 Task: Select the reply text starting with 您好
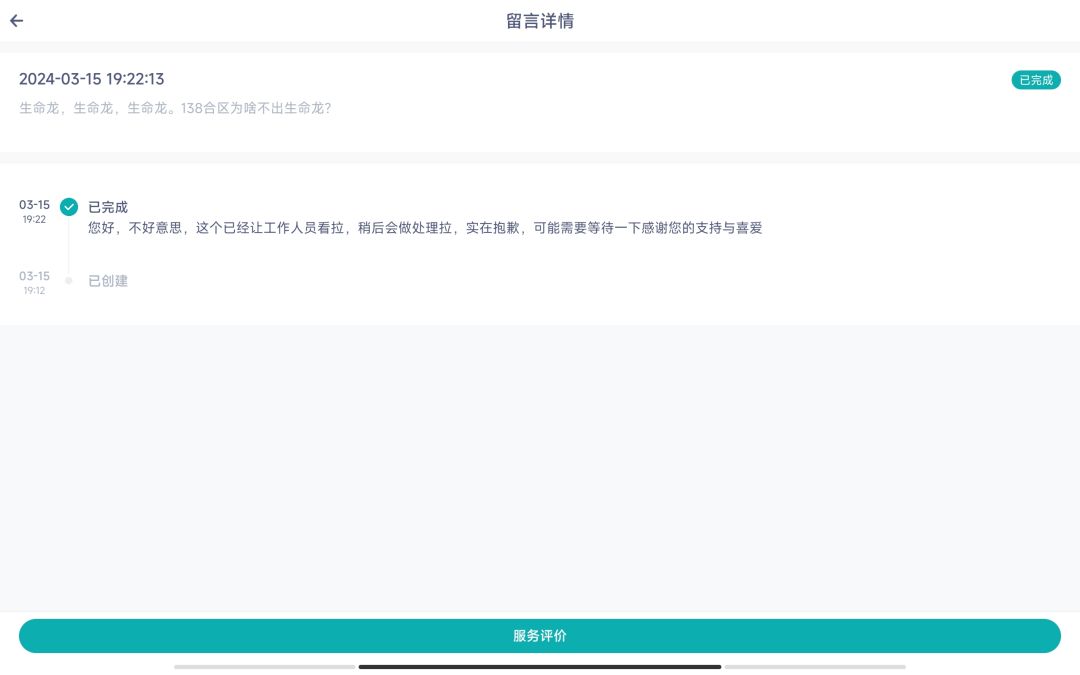coord(425,228)
